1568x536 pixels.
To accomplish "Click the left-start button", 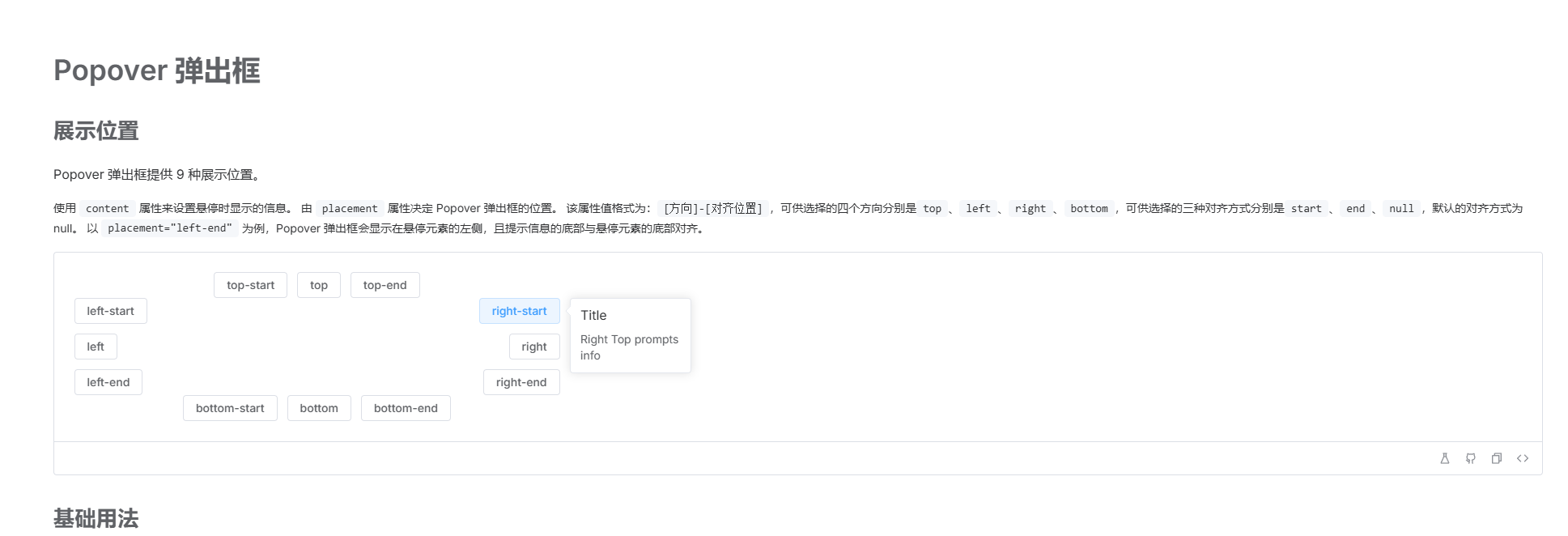I will 111,311.
